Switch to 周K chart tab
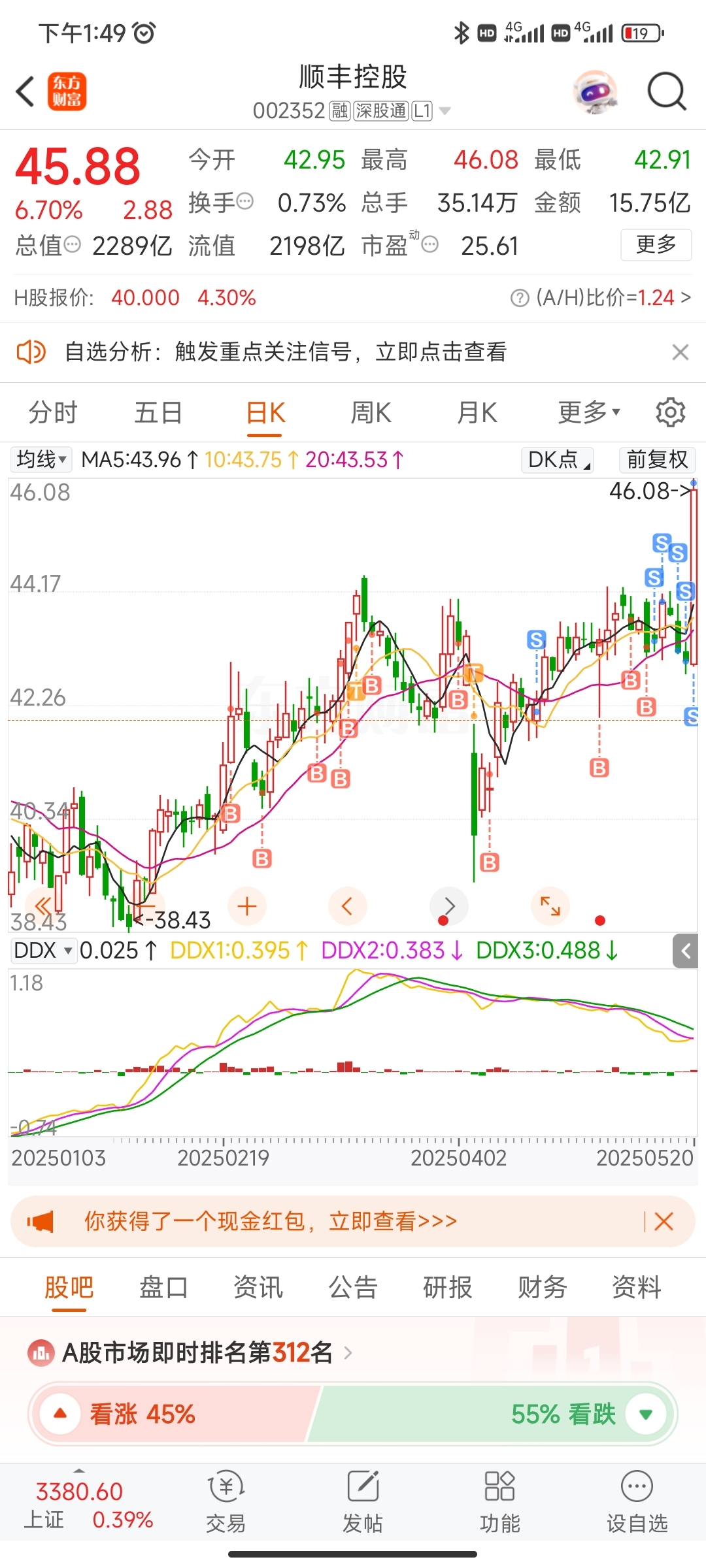Viewport: 706px width, 1568px height. coord(371,412)
